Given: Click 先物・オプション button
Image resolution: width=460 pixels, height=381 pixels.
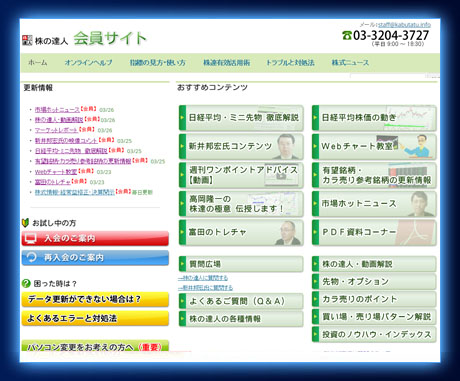Looking at the screenshot, I should (x=374, y=282).
